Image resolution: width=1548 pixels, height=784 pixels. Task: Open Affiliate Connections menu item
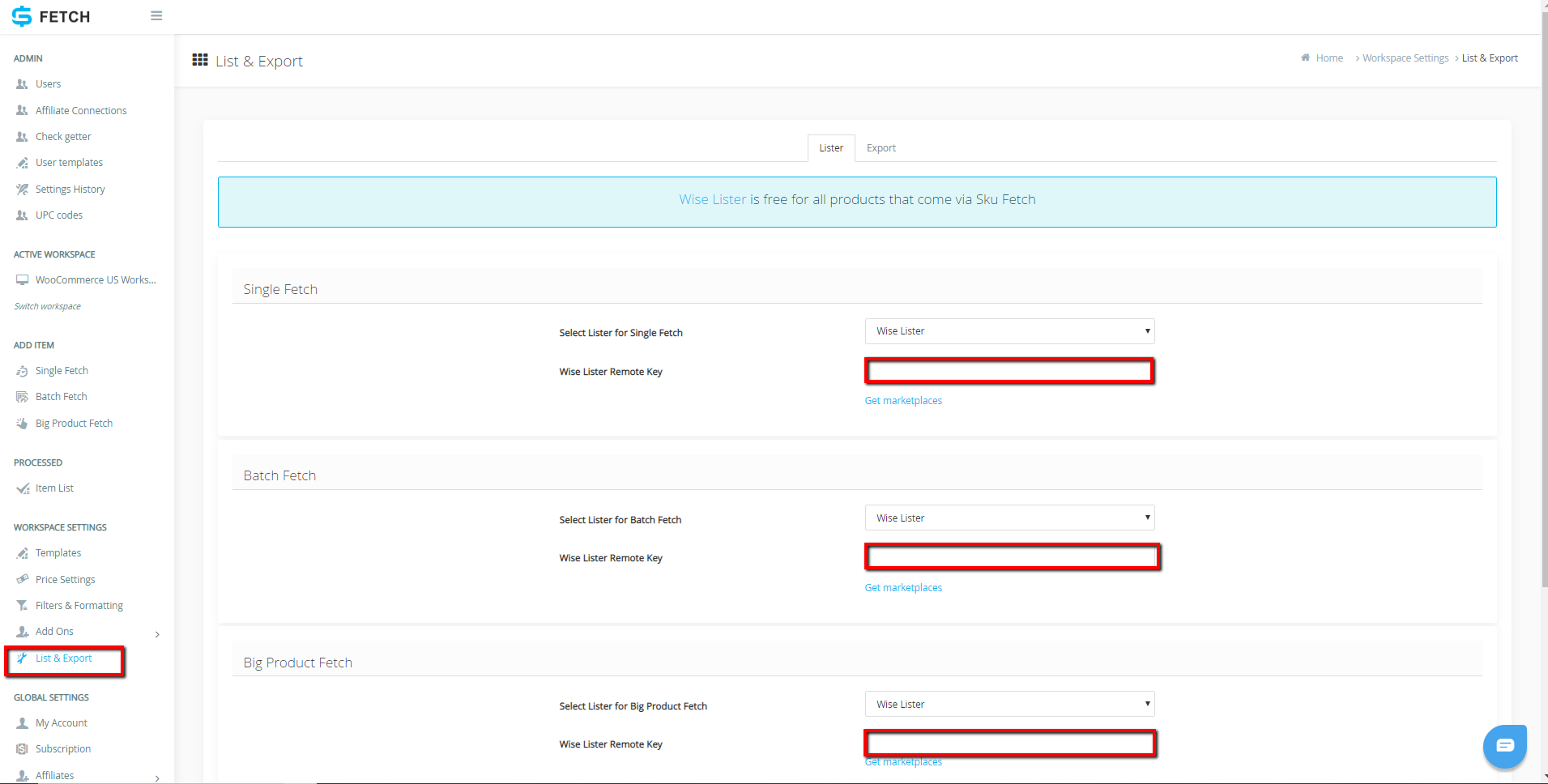pyautogui.click(x=81, y=111)
